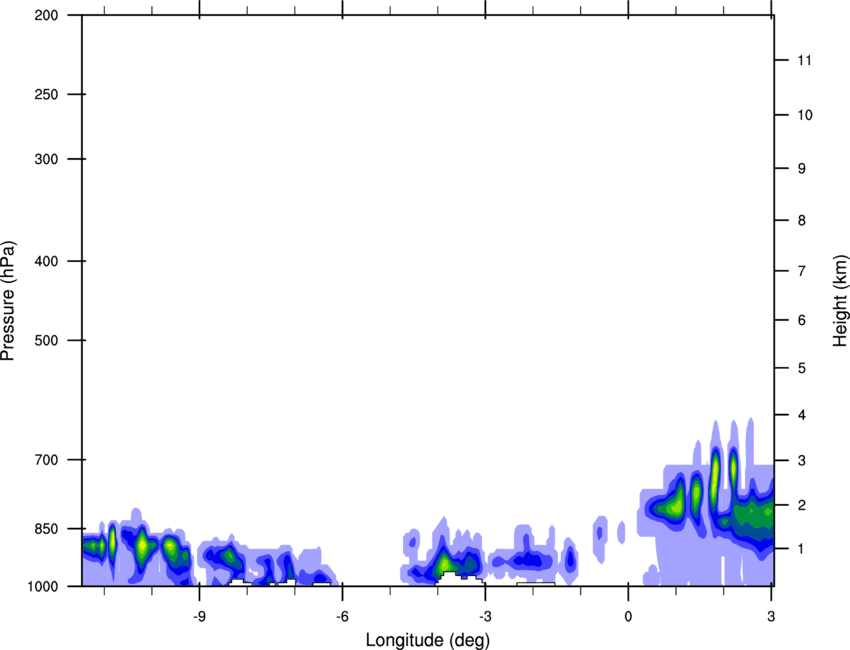The image size is (850, 650).
Task: Click the "Height (km)" axis label
Action: (x=840, y=300)
